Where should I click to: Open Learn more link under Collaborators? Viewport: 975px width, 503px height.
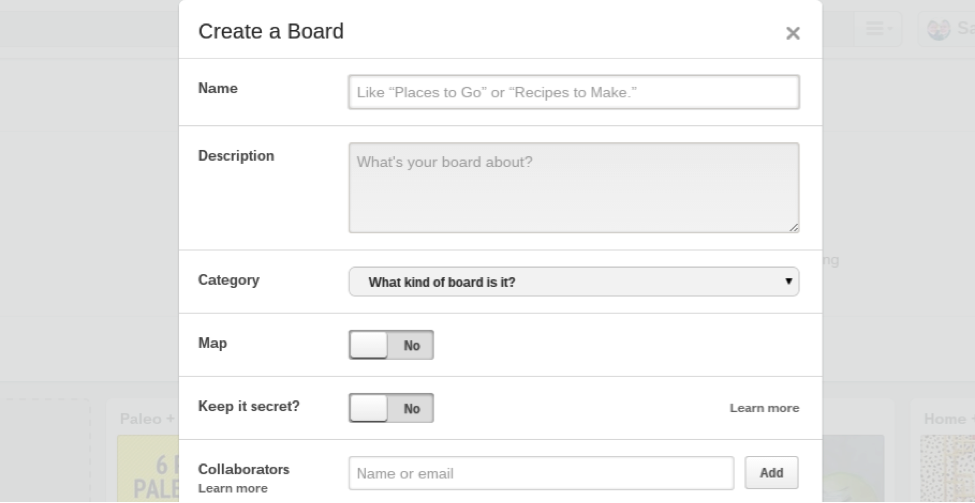(x=233, y=489)
